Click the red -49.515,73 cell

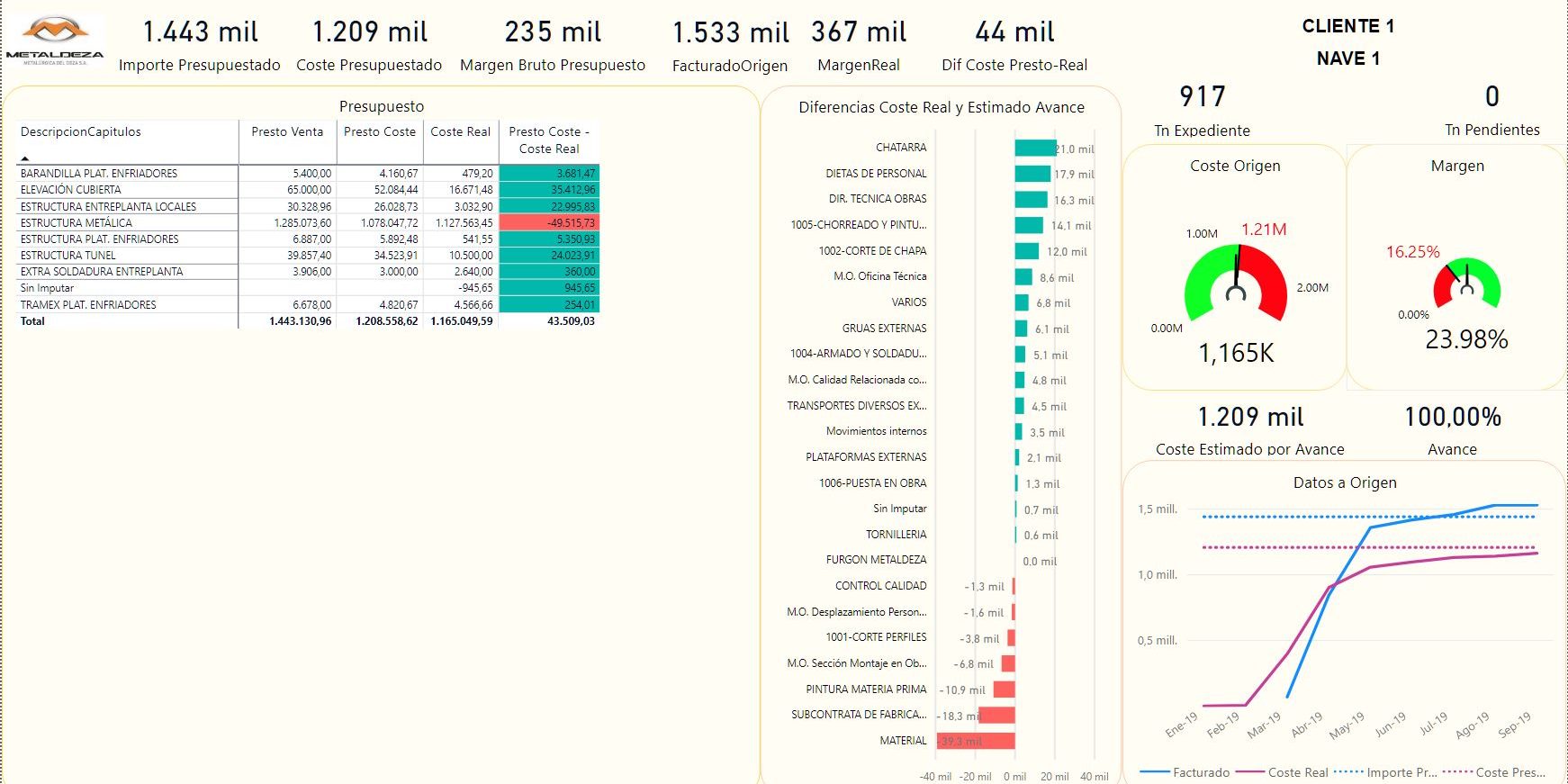point(549,222)
